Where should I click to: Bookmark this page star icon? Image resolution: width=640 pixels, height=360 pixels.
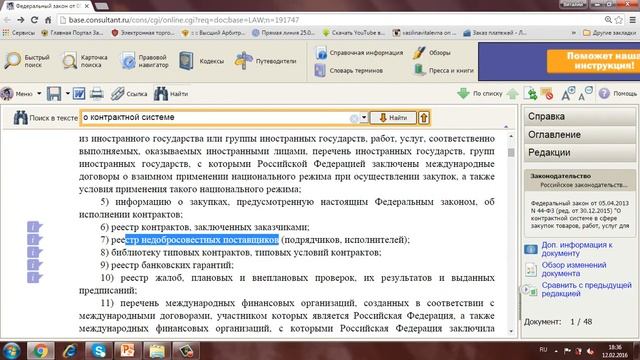coord(619,20)
